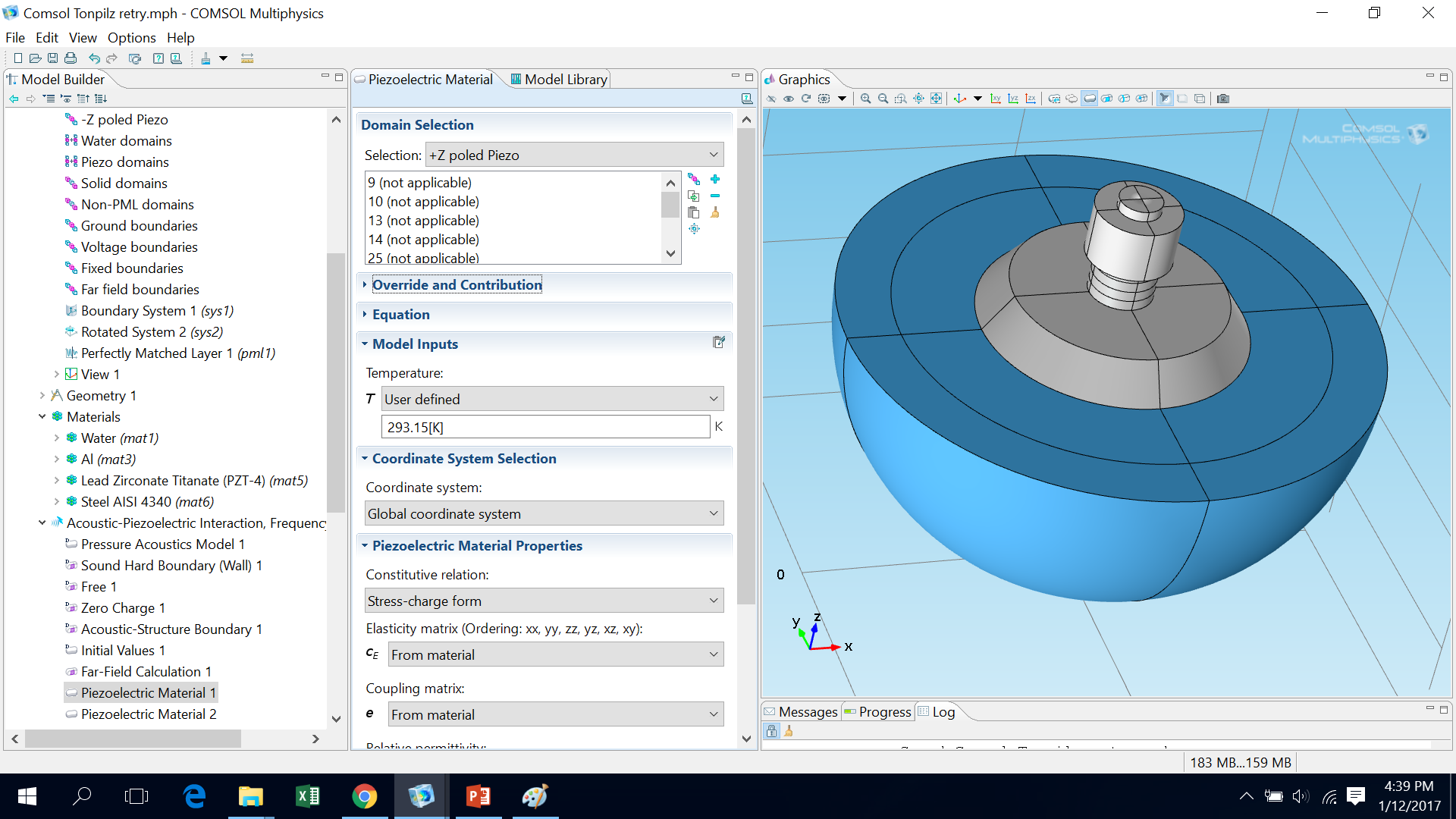Open the Stress-charge form dropdown
Screen dimensions: 1456x819
(x=544, y=601)
